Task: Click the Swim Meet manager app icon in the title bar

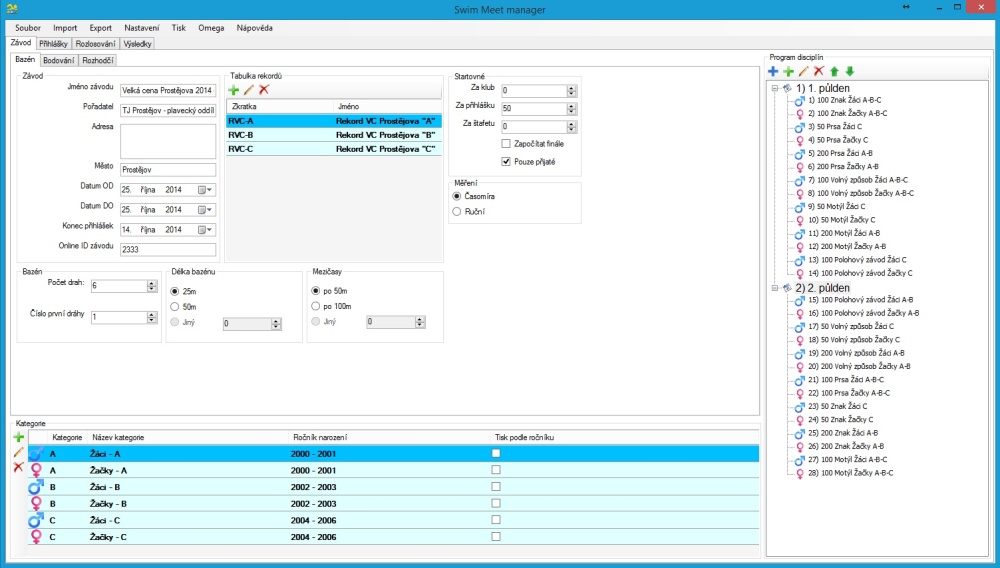Action: click(11, 9)
